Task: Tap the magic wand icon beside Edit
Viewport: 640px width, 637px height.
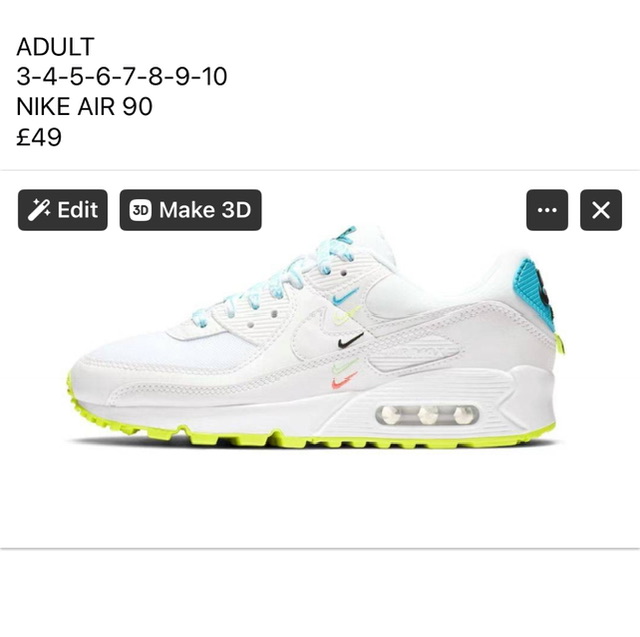Action: tap(39, 210)
